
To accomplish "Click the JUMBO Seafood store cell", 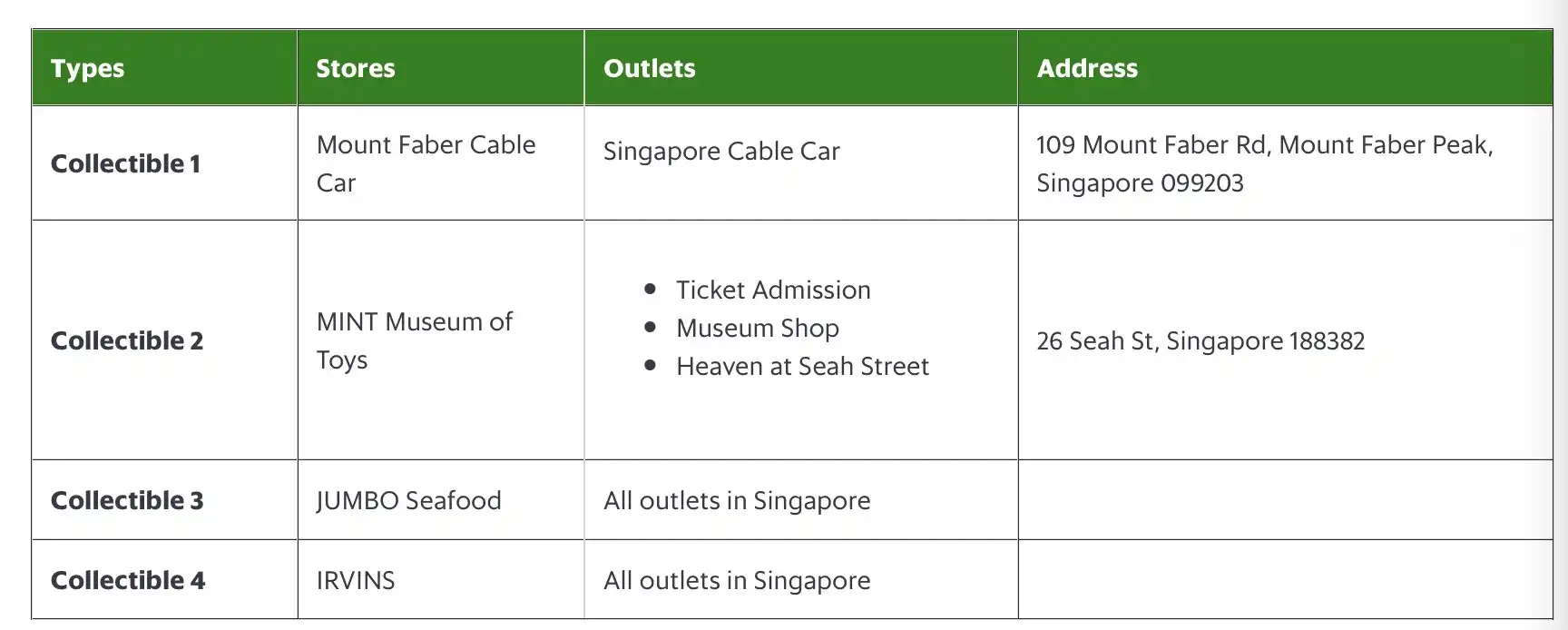I will point(408,500).
